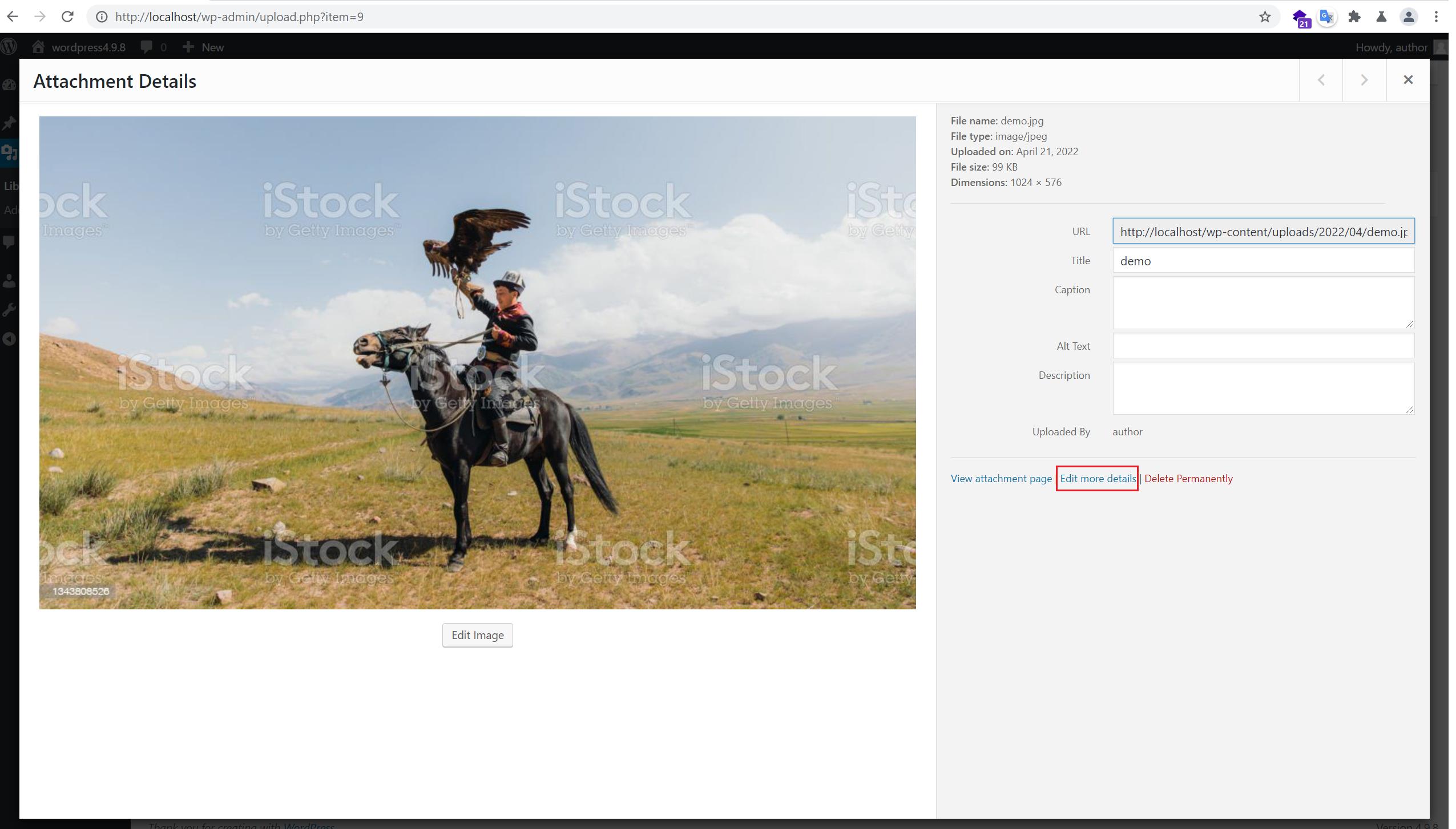Go back using the browser back arrow
This screenshot has height=829, width=1456.
pyautogui.click(x=13, y=17)
